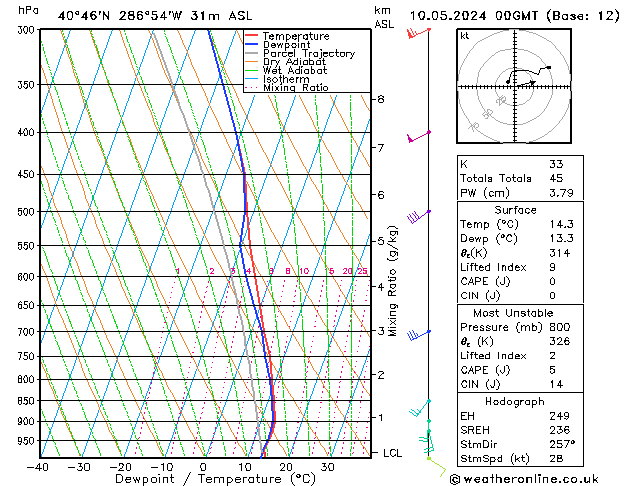Click the StmDir value 257°

click(562, 444)
